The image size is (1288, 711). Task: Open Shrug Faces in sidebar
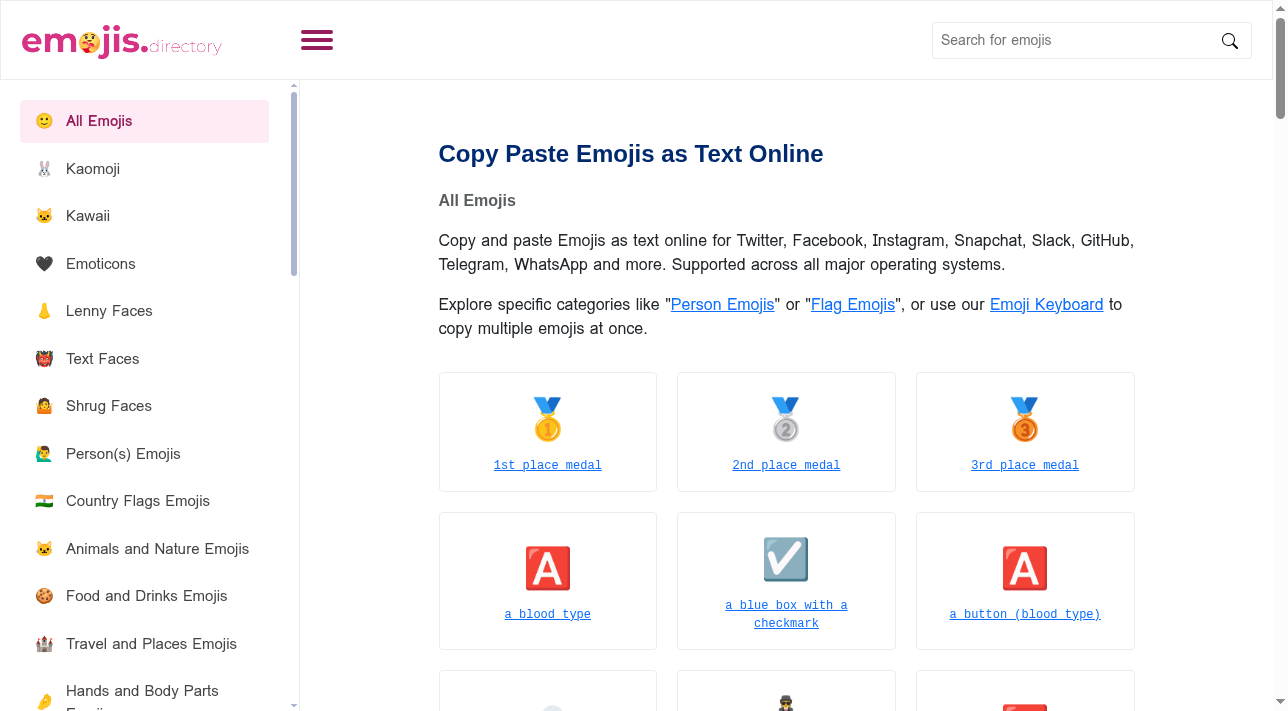click(x=144, y=406)
